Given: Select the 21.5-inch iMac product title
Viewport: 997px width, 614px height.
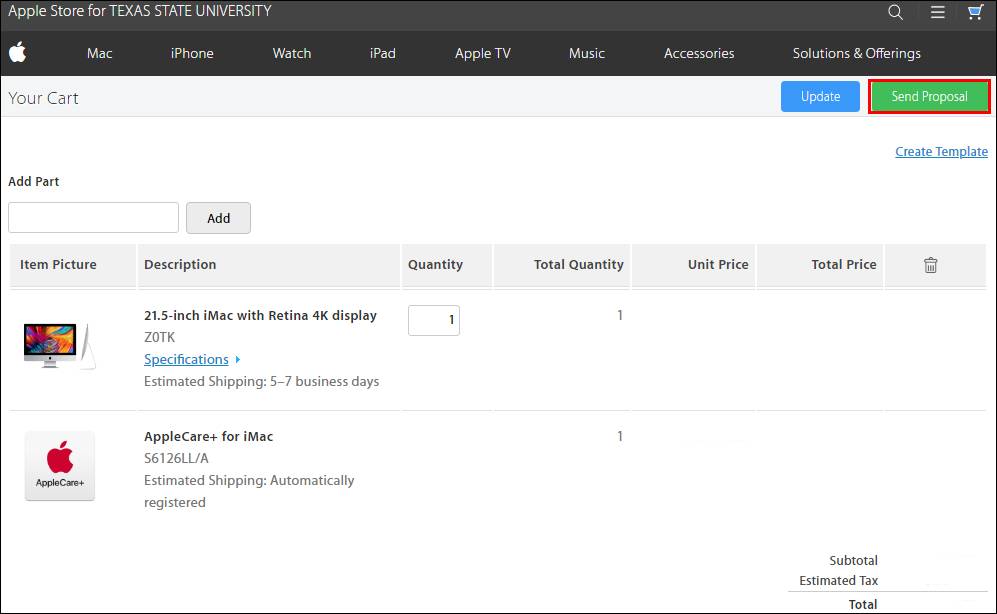Looking at the screenshot, I should pos(261,316).
